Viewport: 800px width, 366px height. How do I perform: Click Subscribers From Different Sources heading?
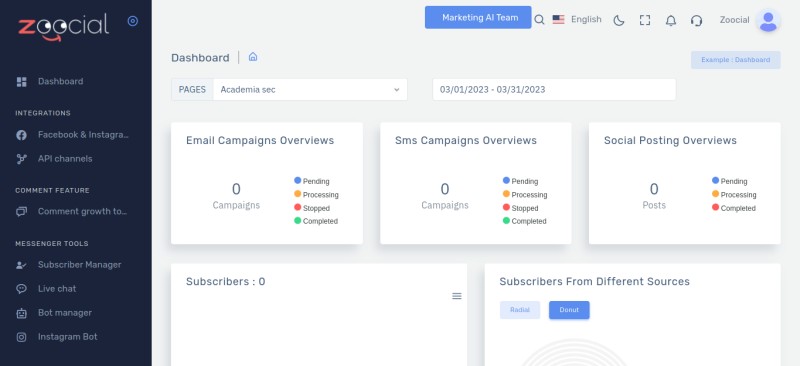594,281
